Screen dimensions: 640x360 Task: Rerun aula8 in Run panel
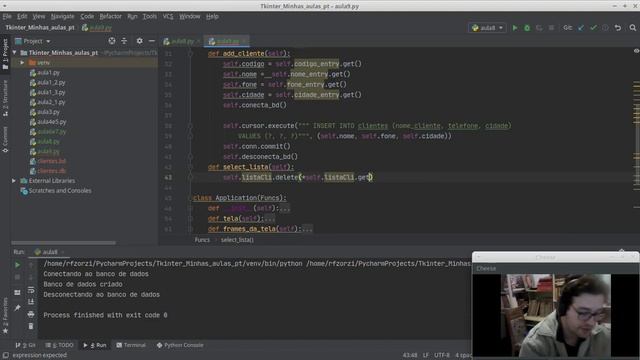[x=17, y=265]
